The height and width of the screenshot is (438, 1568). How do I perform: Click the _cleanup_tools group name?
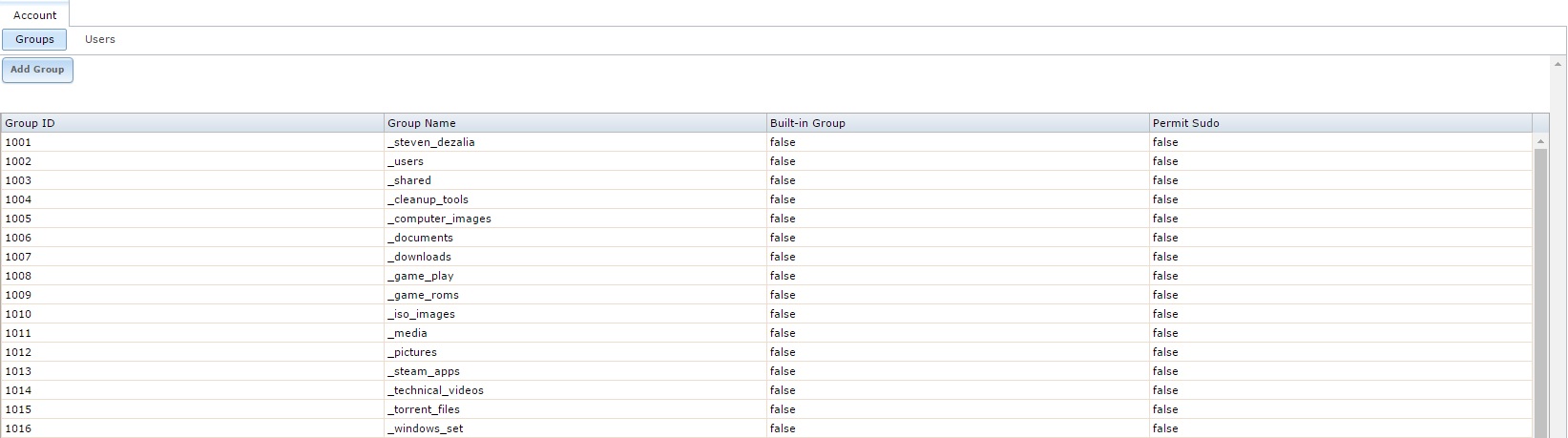pos(428,199)
